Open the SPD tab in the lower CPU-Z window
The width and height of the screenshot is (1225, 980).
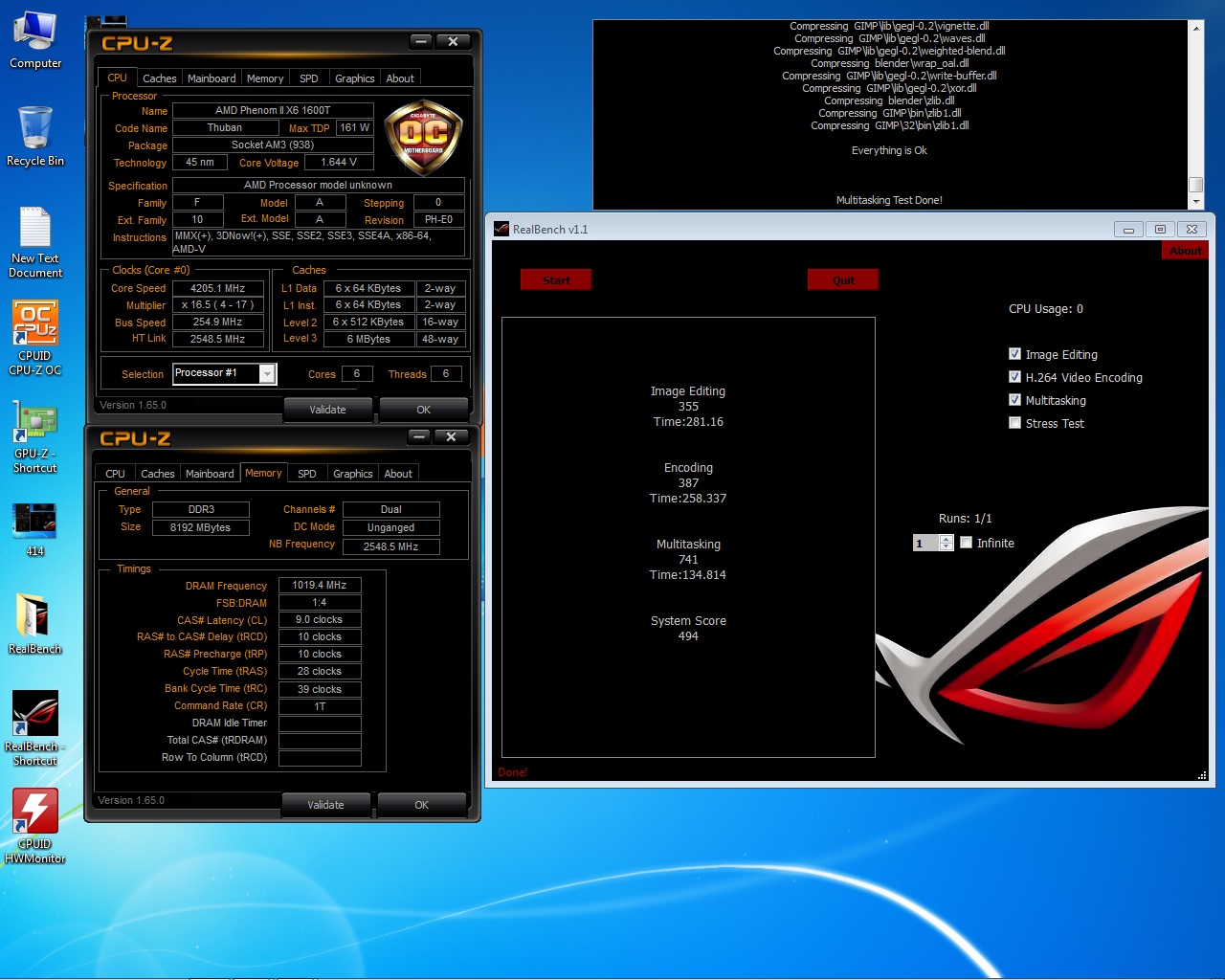pos(306,474)
